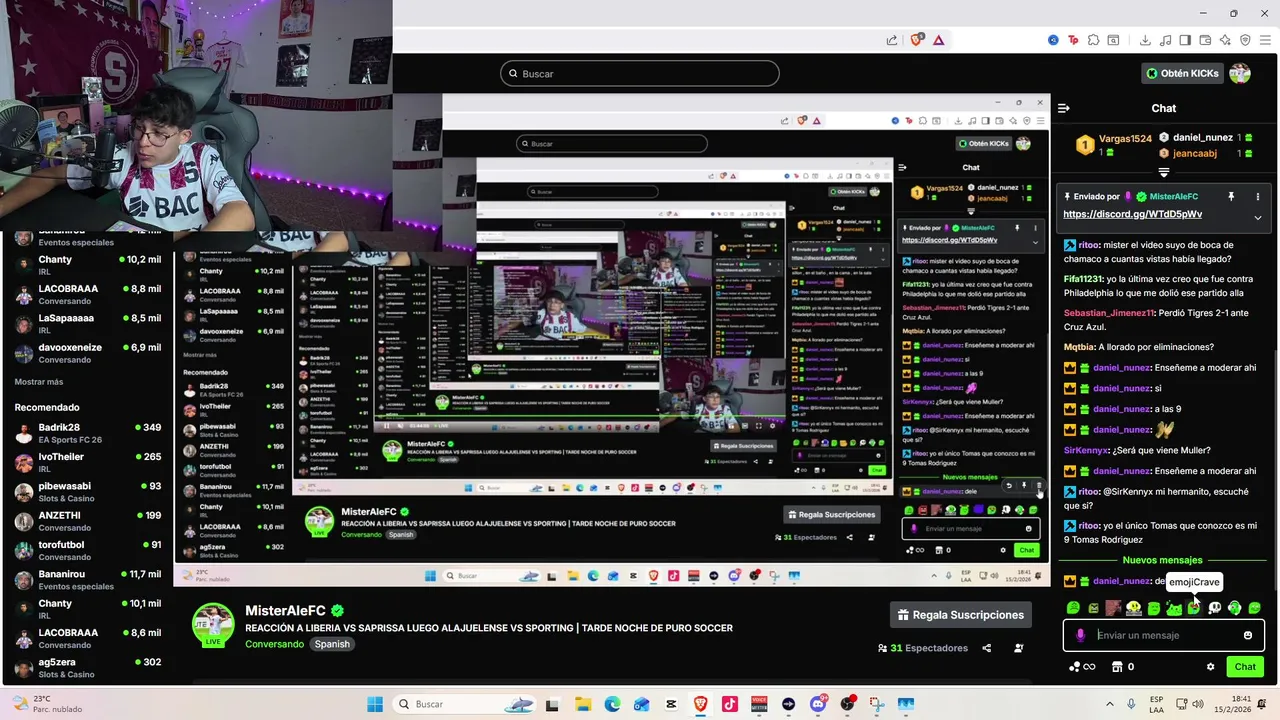
Task: Open the media control music note icon
Action: point(1165,40)
